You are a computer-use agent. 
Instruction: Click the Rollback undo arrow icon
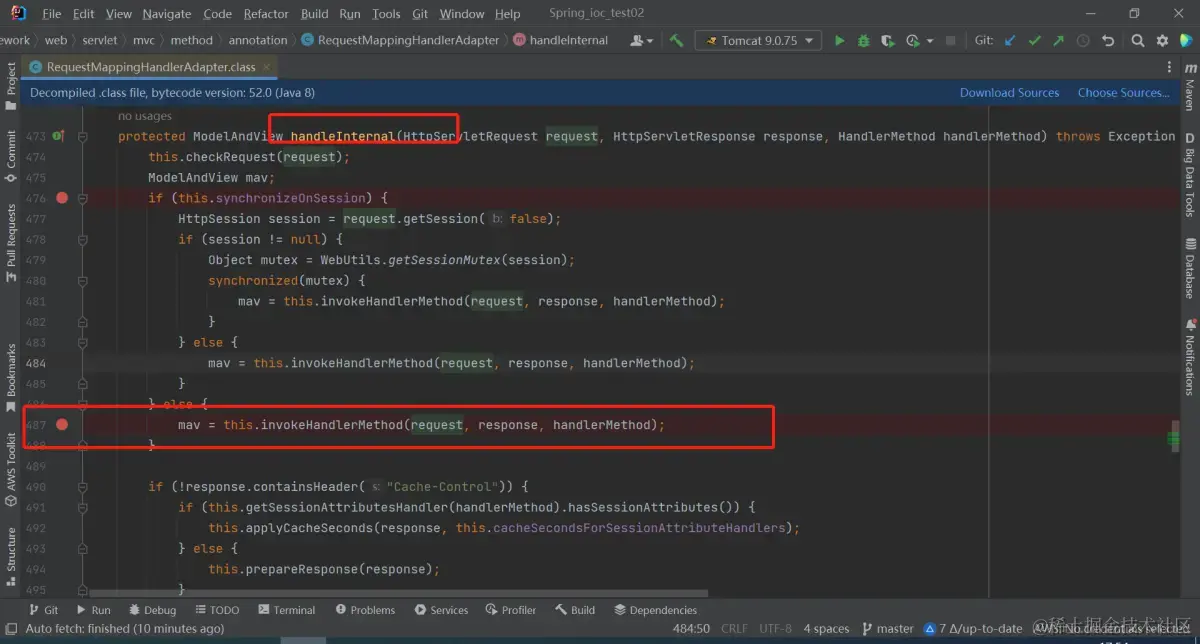(1108, 41)
